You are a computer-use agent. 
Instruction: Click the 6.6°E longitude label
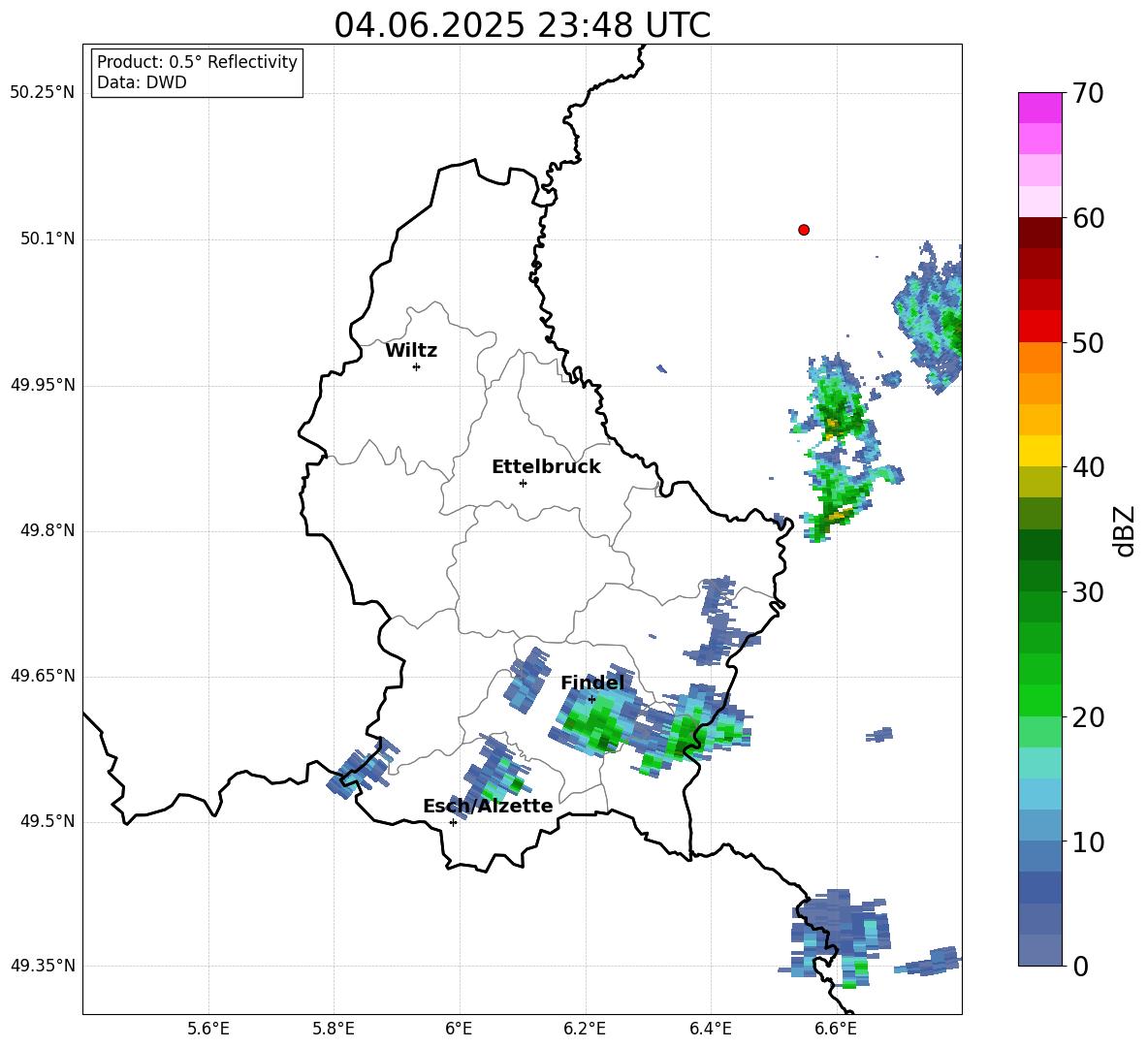pyautogui.click(x=836, y=1029)
